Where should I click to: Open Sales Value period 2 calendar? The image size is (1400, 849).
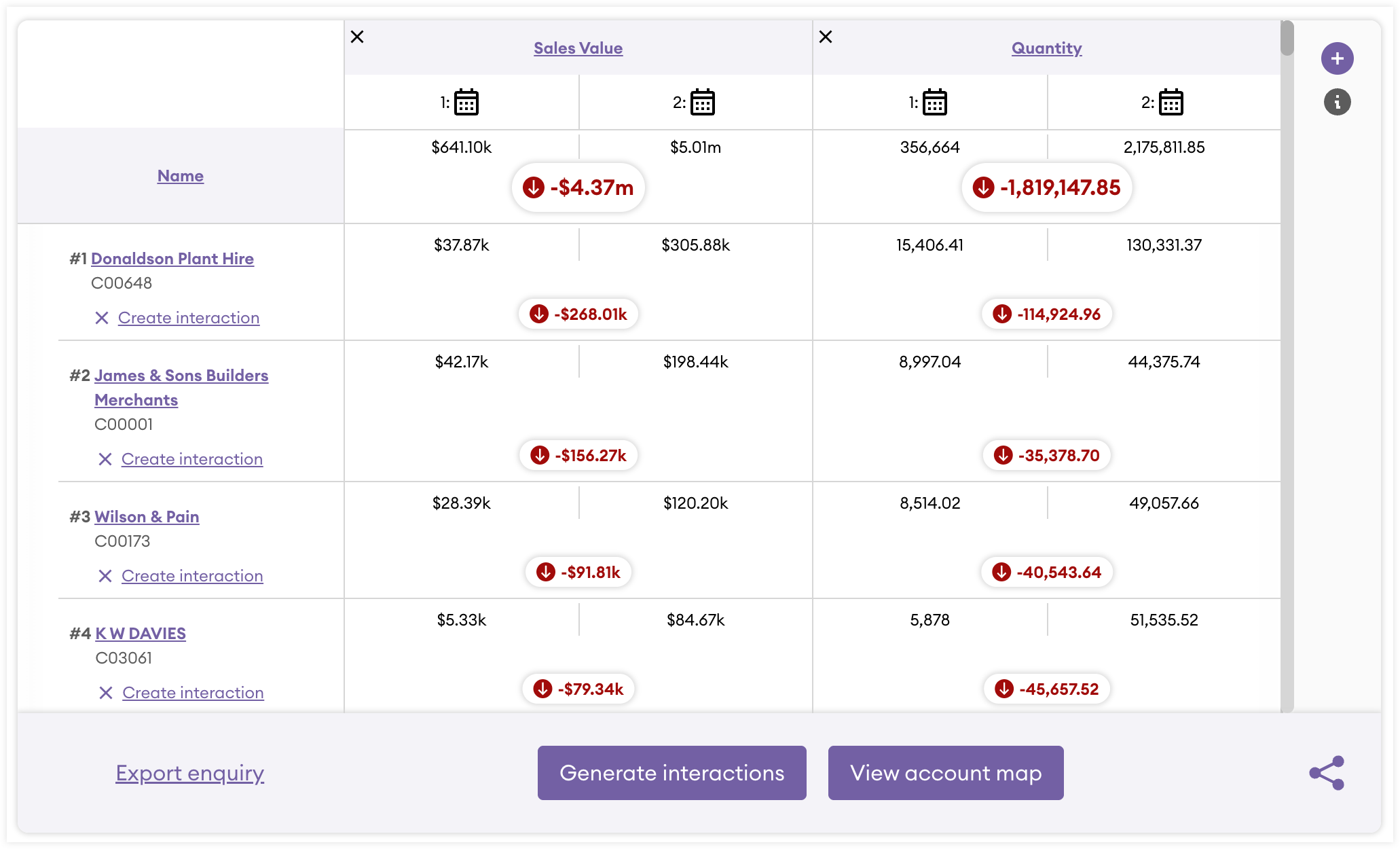[703, 103]
